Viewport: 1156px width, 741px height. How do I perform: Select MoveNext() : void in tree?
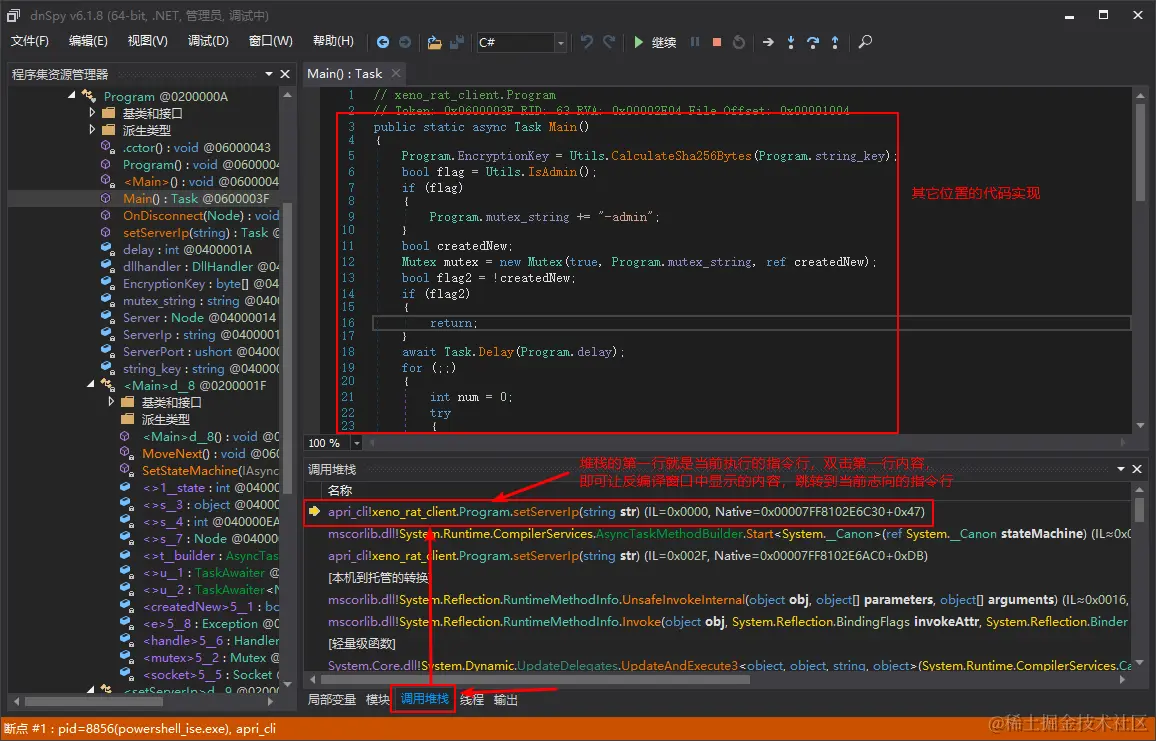(x=211, y=453)
